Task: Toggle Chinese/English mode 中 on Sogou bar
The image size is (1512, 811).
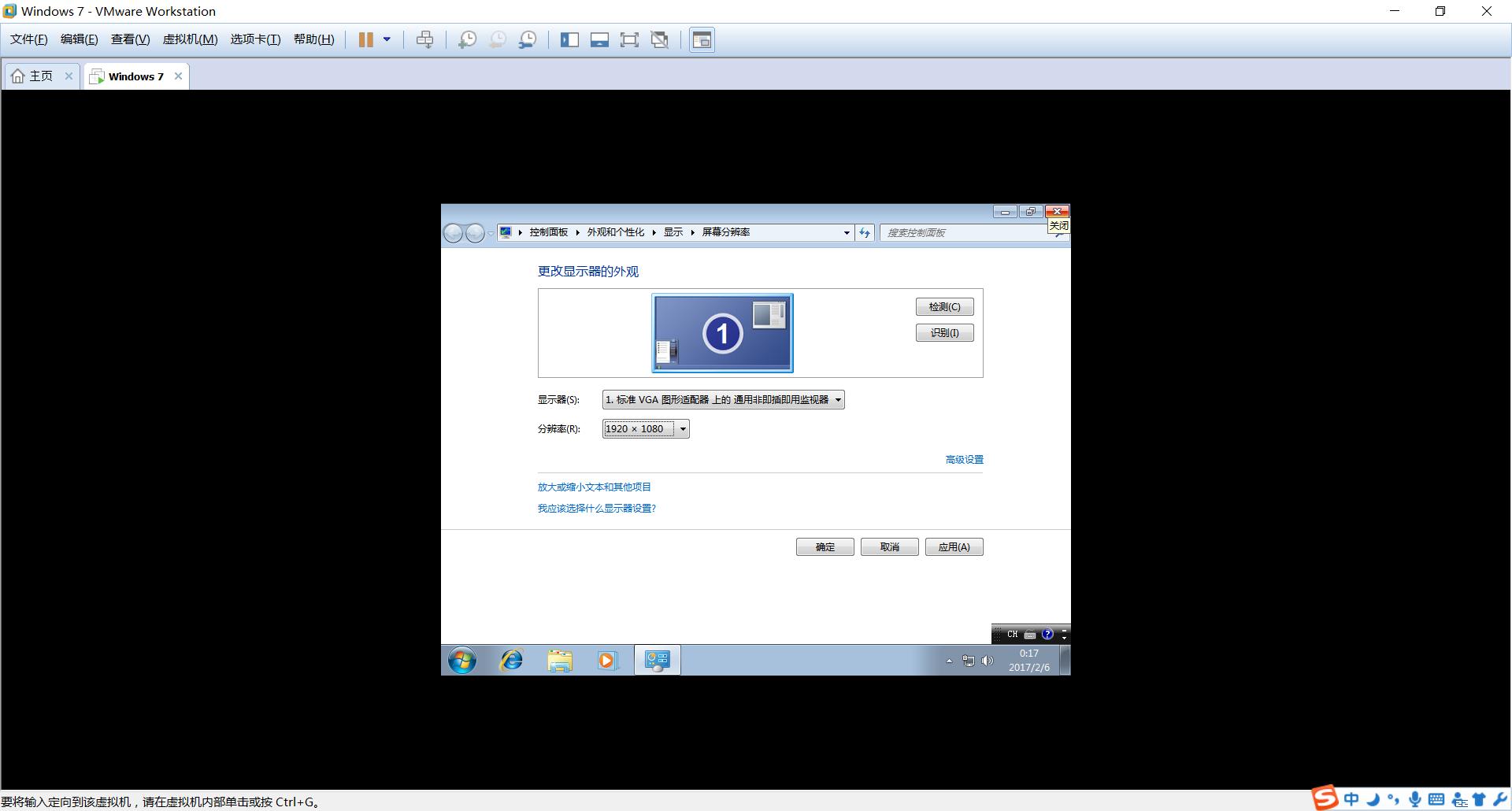Action: coord(1351,800)
